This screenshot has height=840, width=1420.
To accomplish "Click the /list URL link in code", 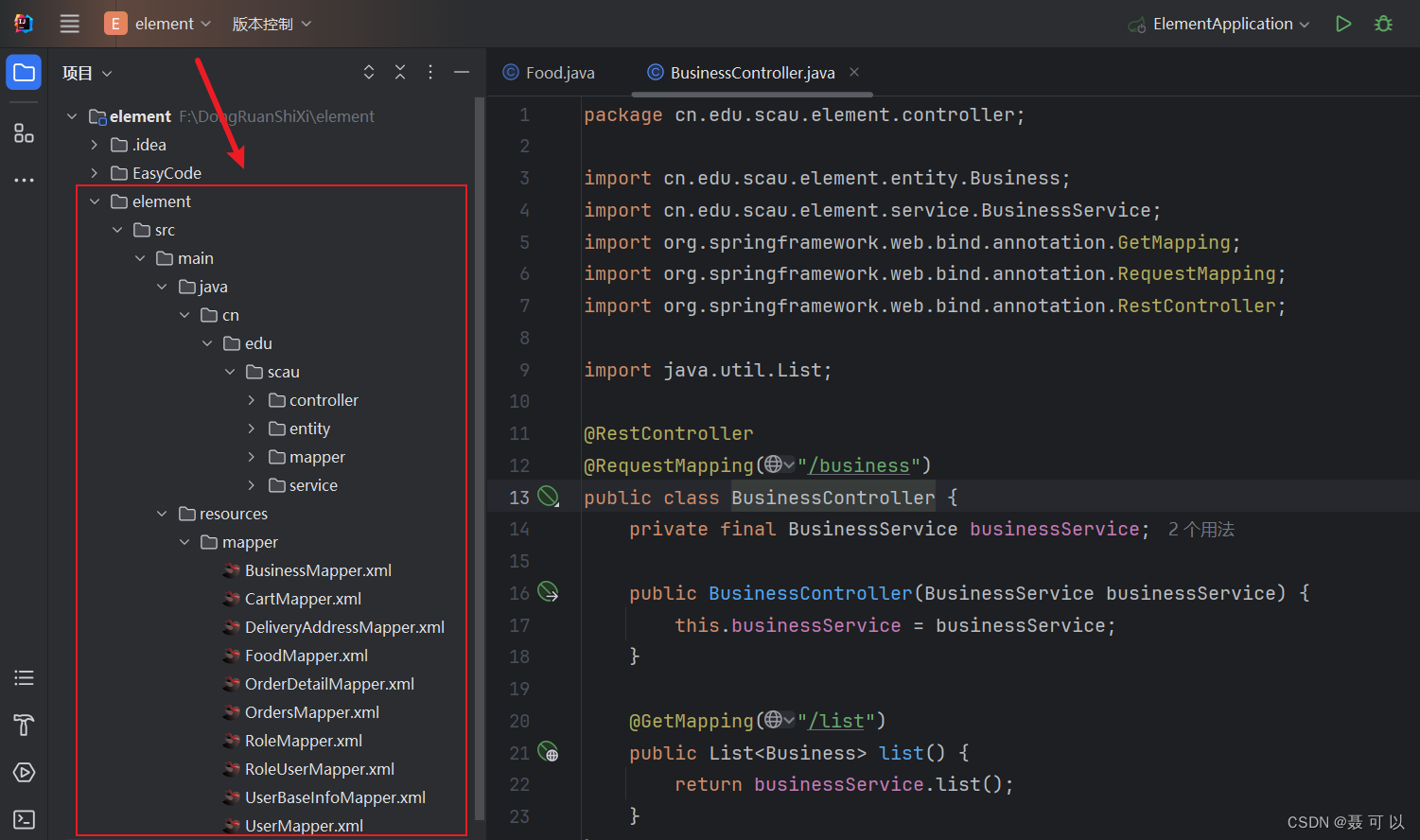I will pos(835,721).
